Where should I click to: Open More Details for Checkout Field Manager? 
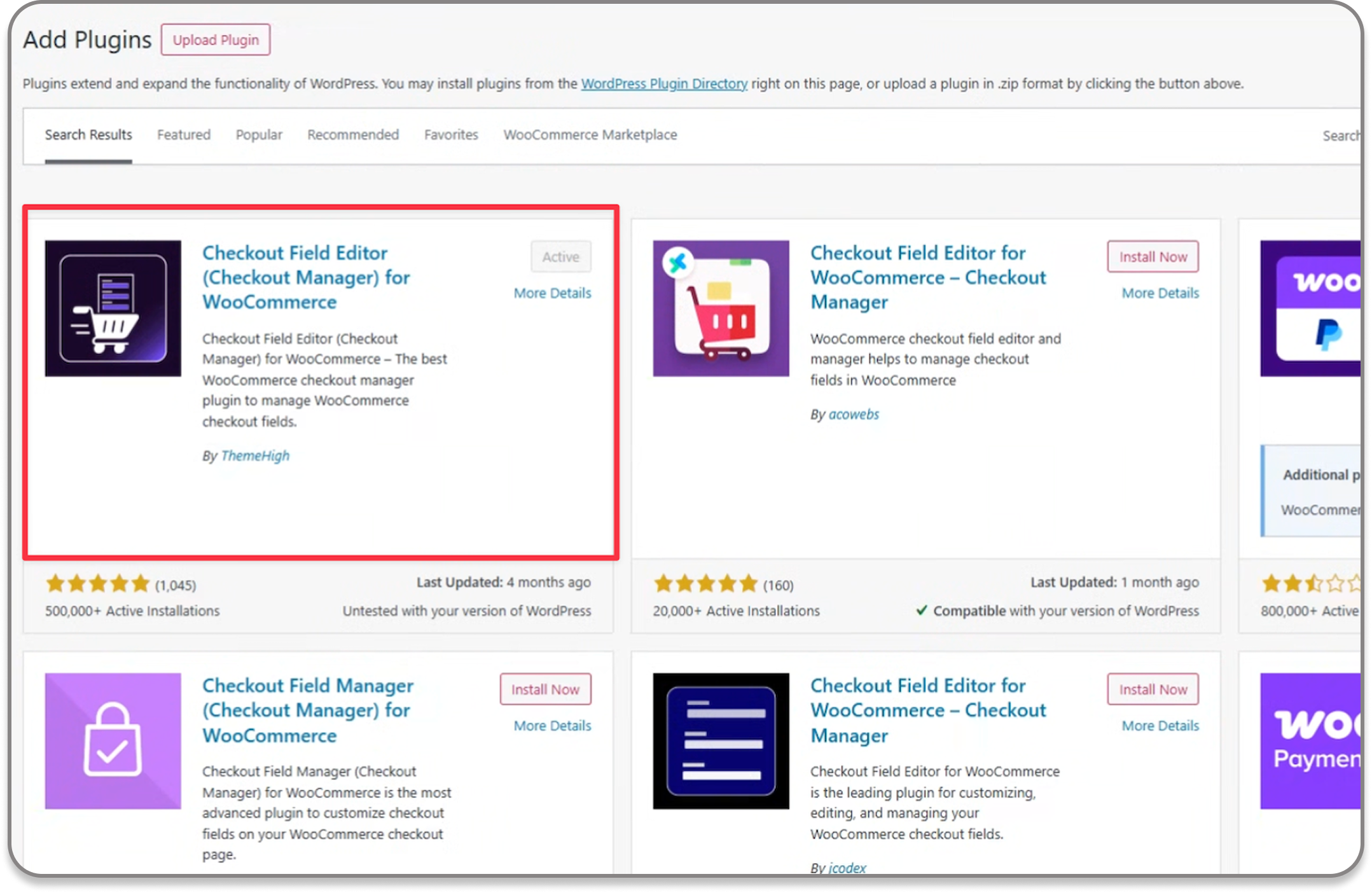(552, 726)
